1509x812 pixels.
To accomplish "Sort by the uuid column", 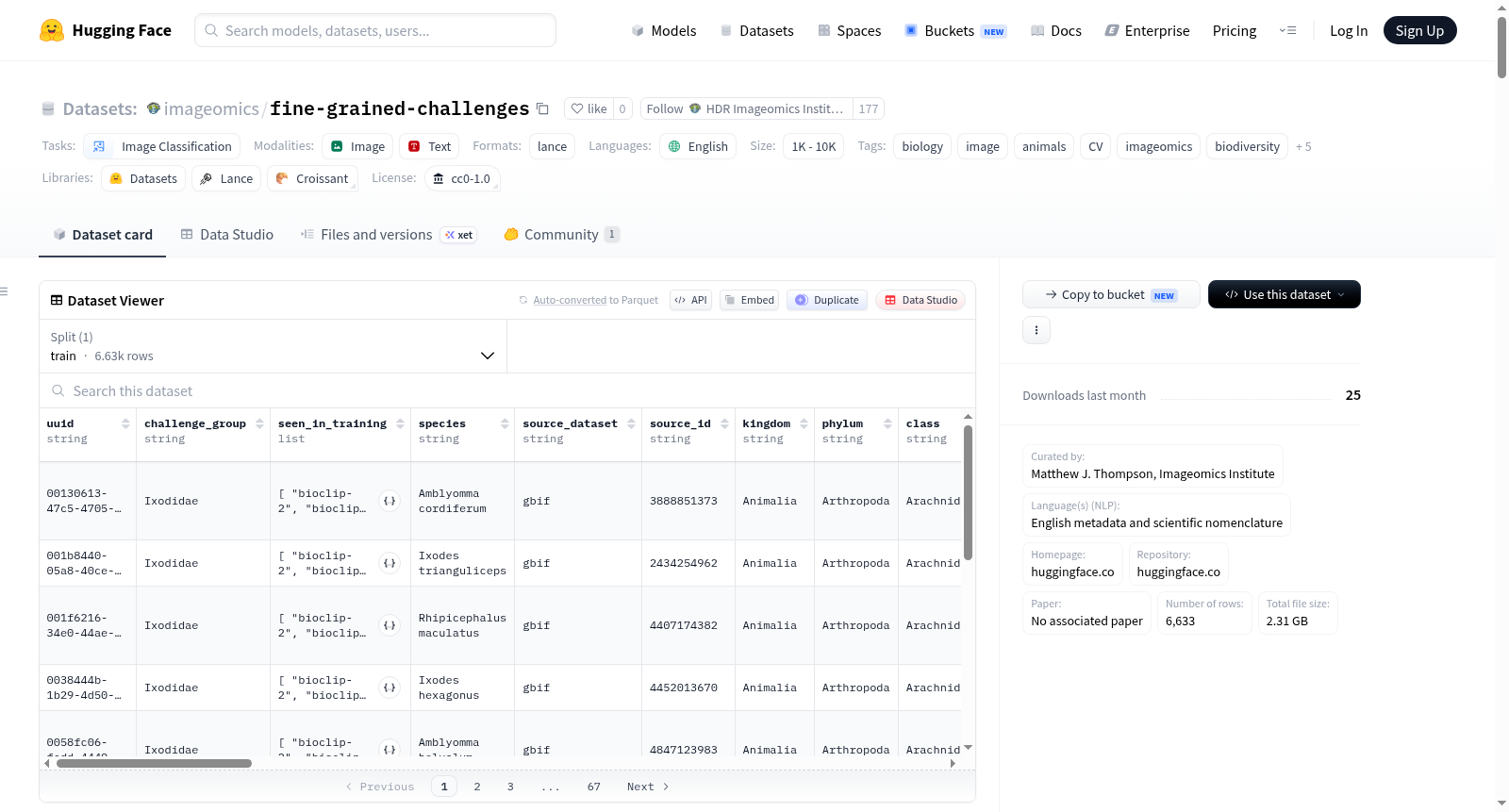I will (x=125, y=424).
